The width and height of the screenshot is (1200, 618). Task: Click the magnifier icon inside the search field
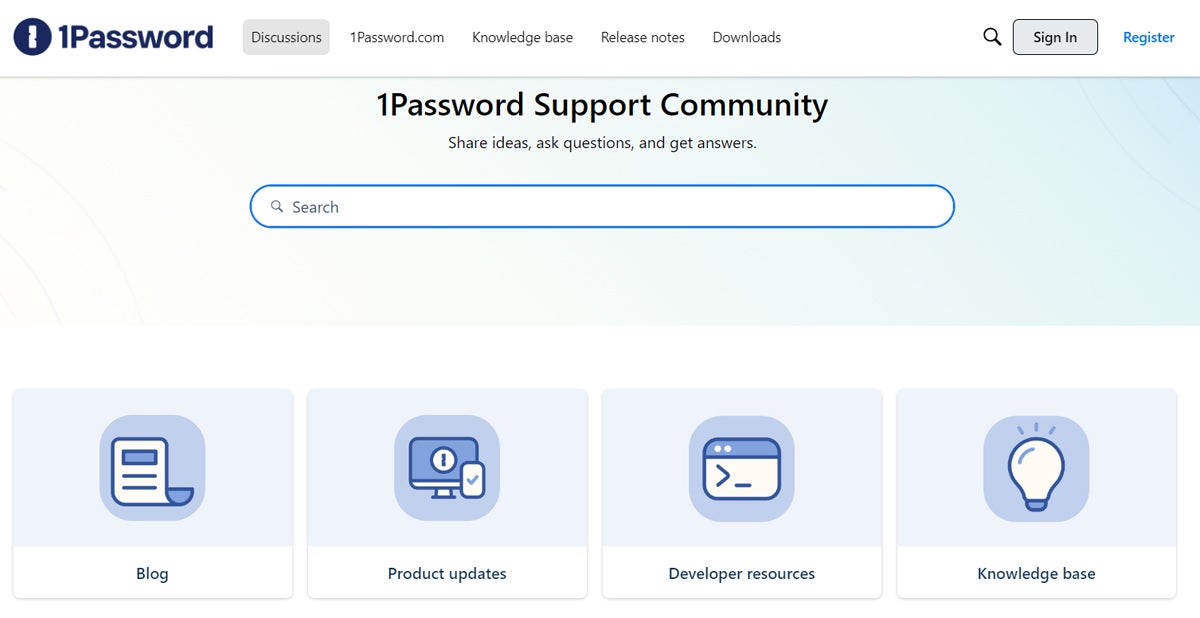pyautogui.click(x=277, y=207)
